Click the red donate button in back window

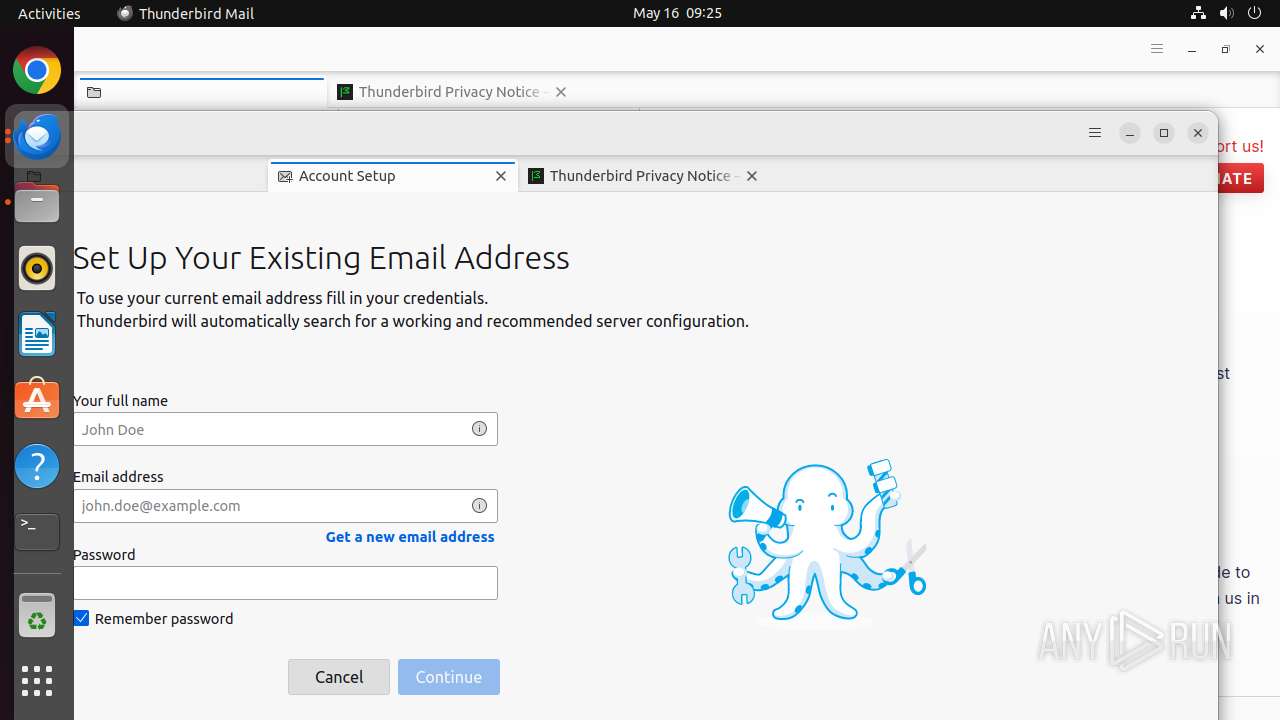click(1241, 178)
